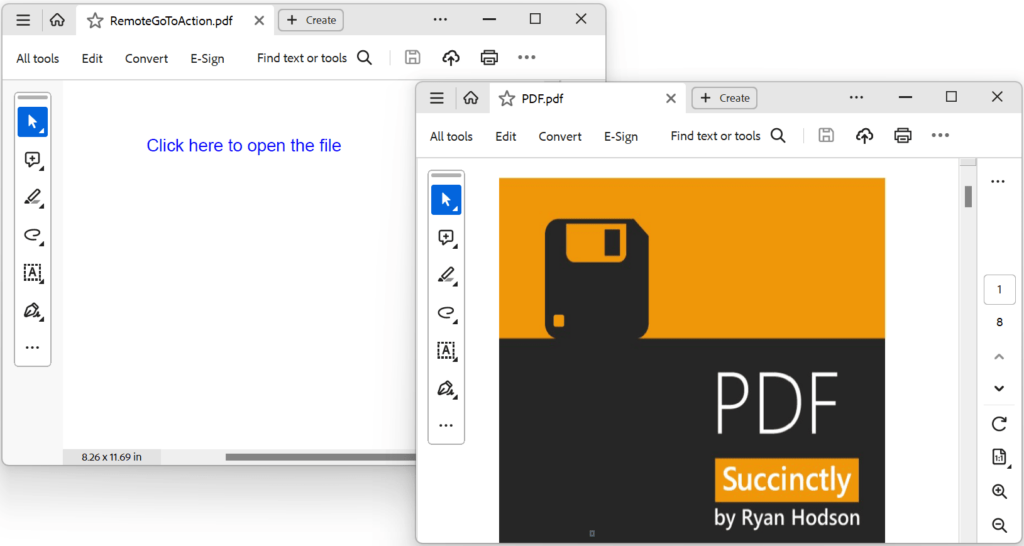Screen dimensions: 1024x546
Task: Open the fill and sign pen tool in PDF.pdf window
Action: [446, 388]
